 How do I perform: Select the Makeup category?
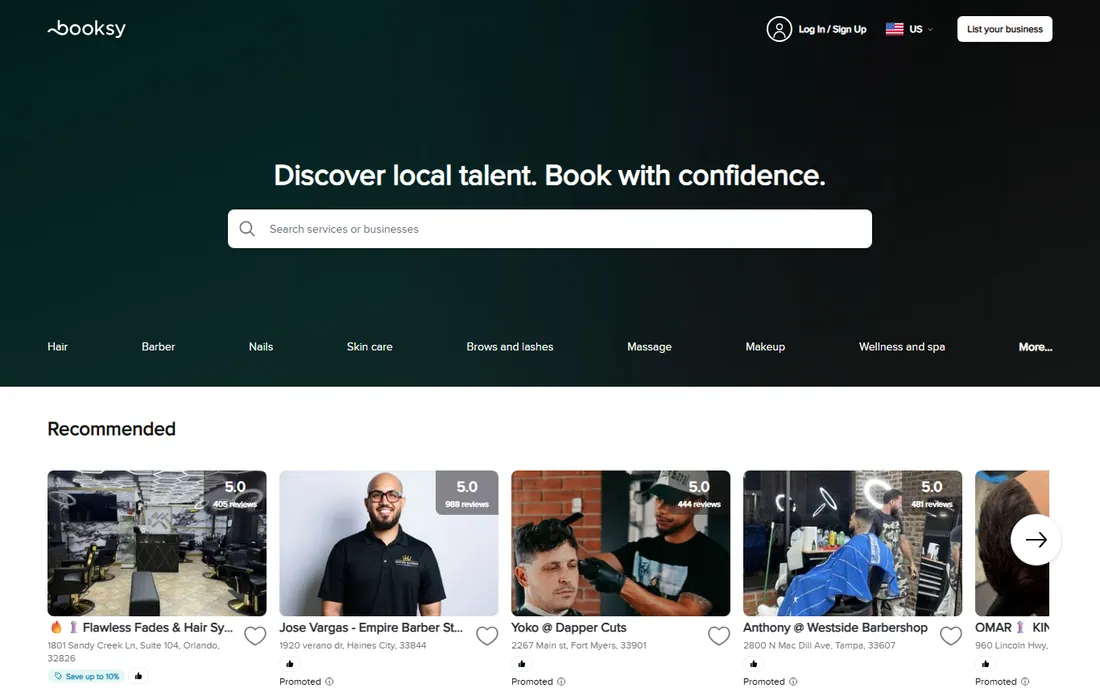coord(765,346)
